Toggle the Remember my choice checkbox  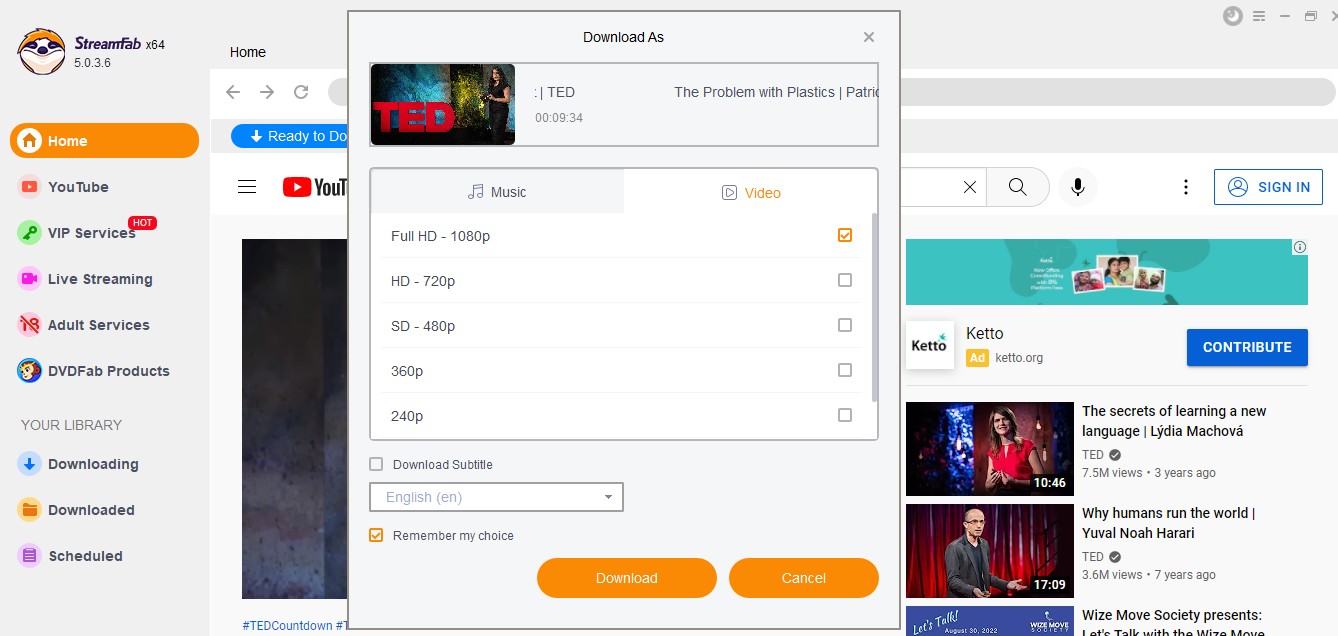pyautogui.click(x=376, y=535)
